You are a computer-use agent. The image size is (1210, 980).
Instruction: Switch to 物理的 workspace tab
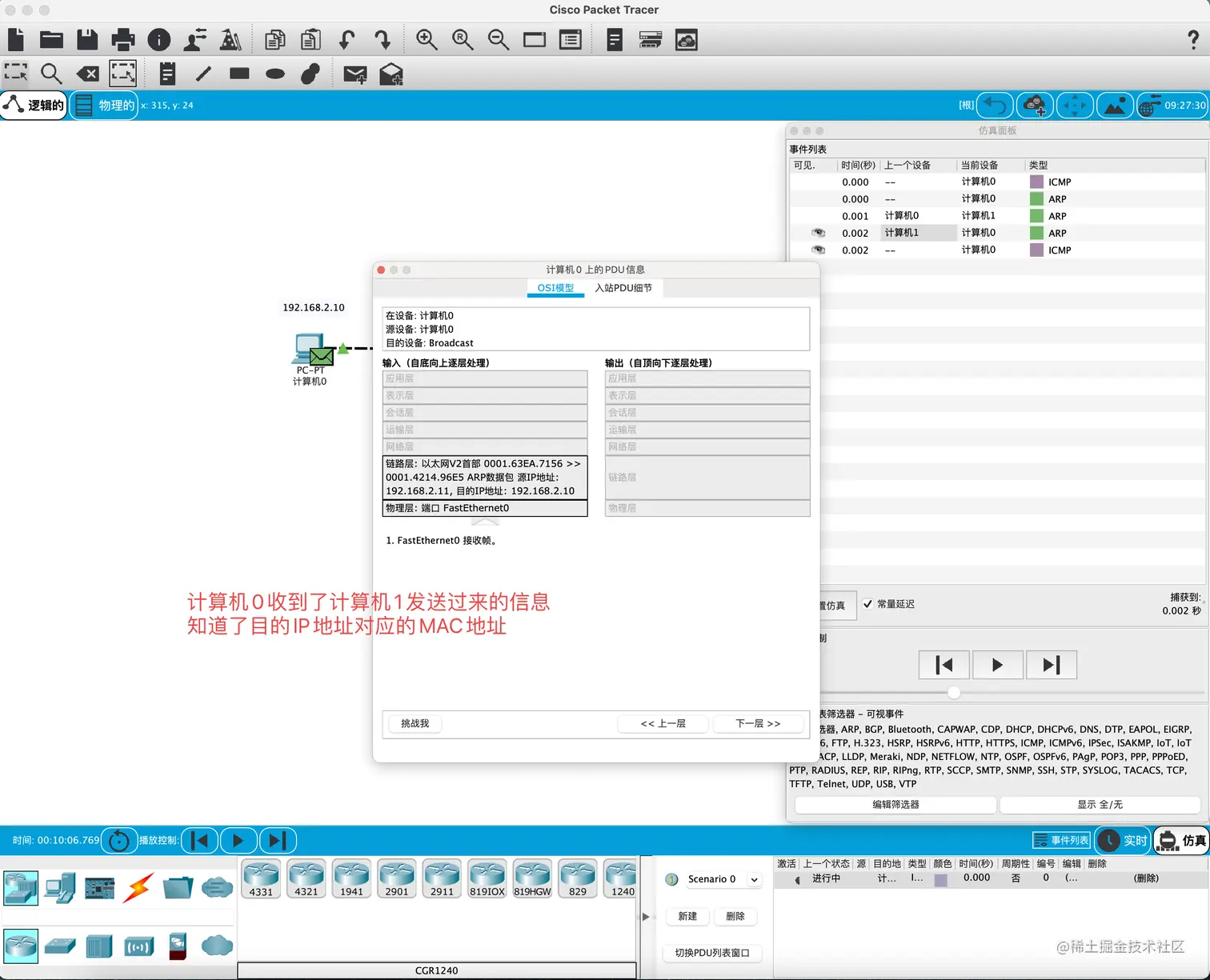(104, 105)
